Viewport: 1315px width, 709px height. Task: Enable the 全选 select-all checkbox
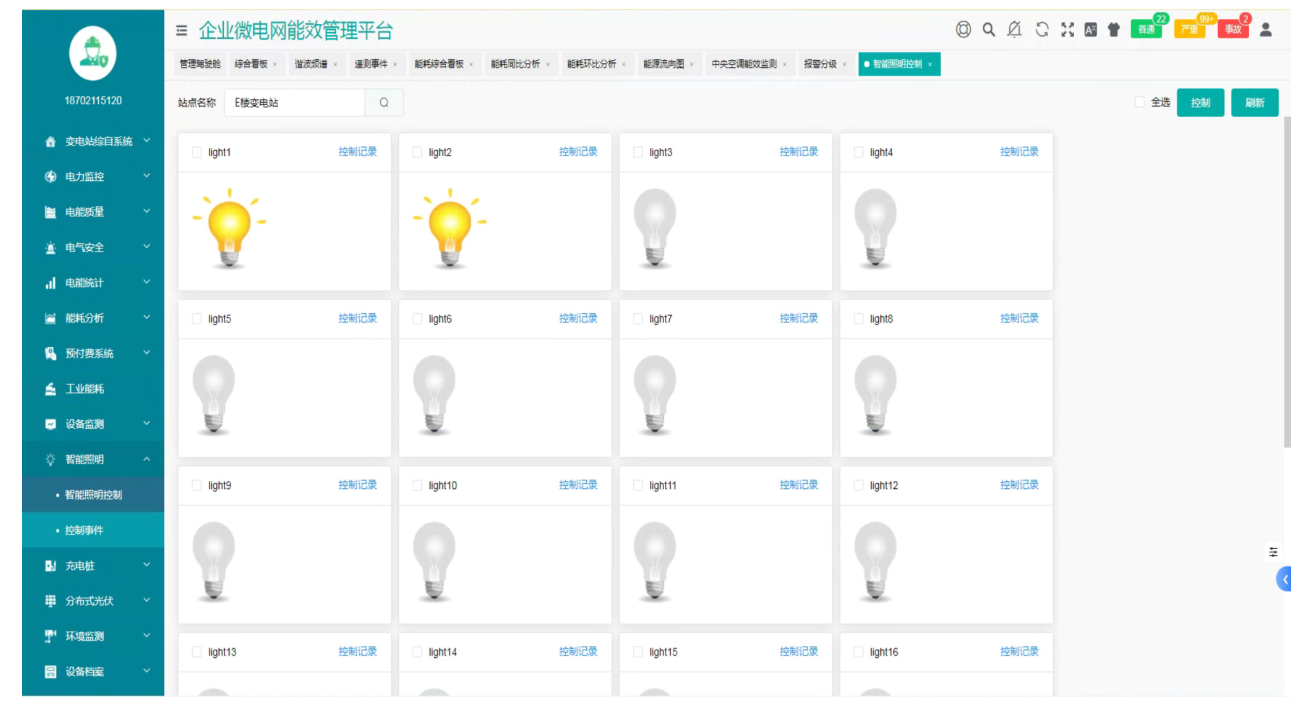pos(1140,102)
